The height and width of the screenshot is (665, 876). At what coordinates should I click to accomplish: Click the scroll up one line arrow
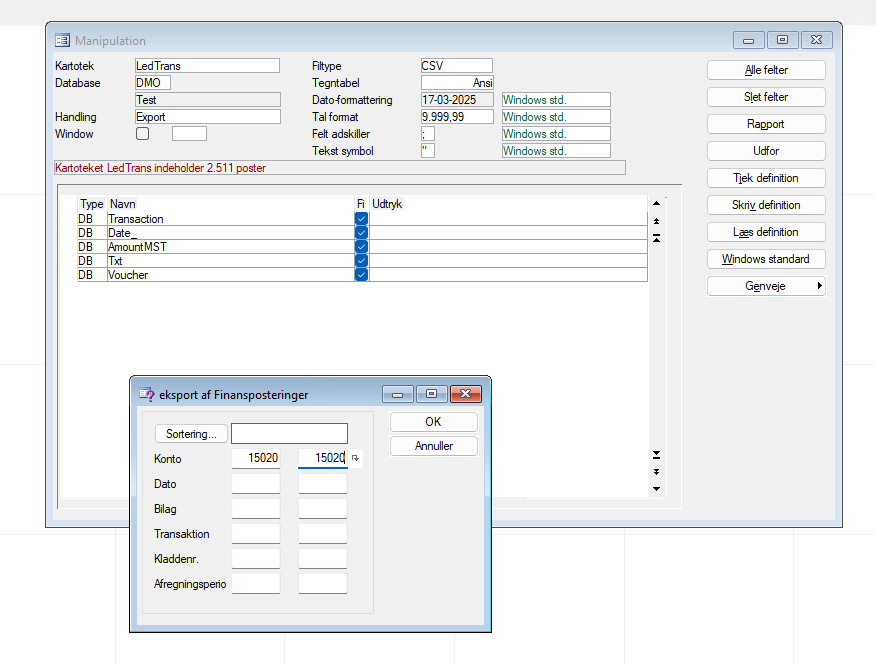[x=656, y=203]
